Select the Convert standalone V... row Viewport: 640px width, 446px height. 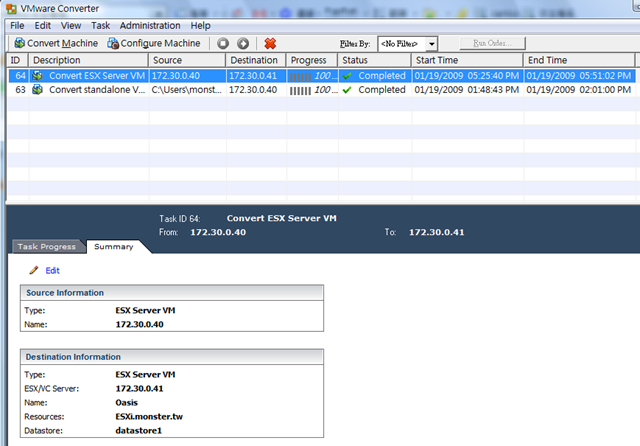pyautogui.click(x=322, y=90)
